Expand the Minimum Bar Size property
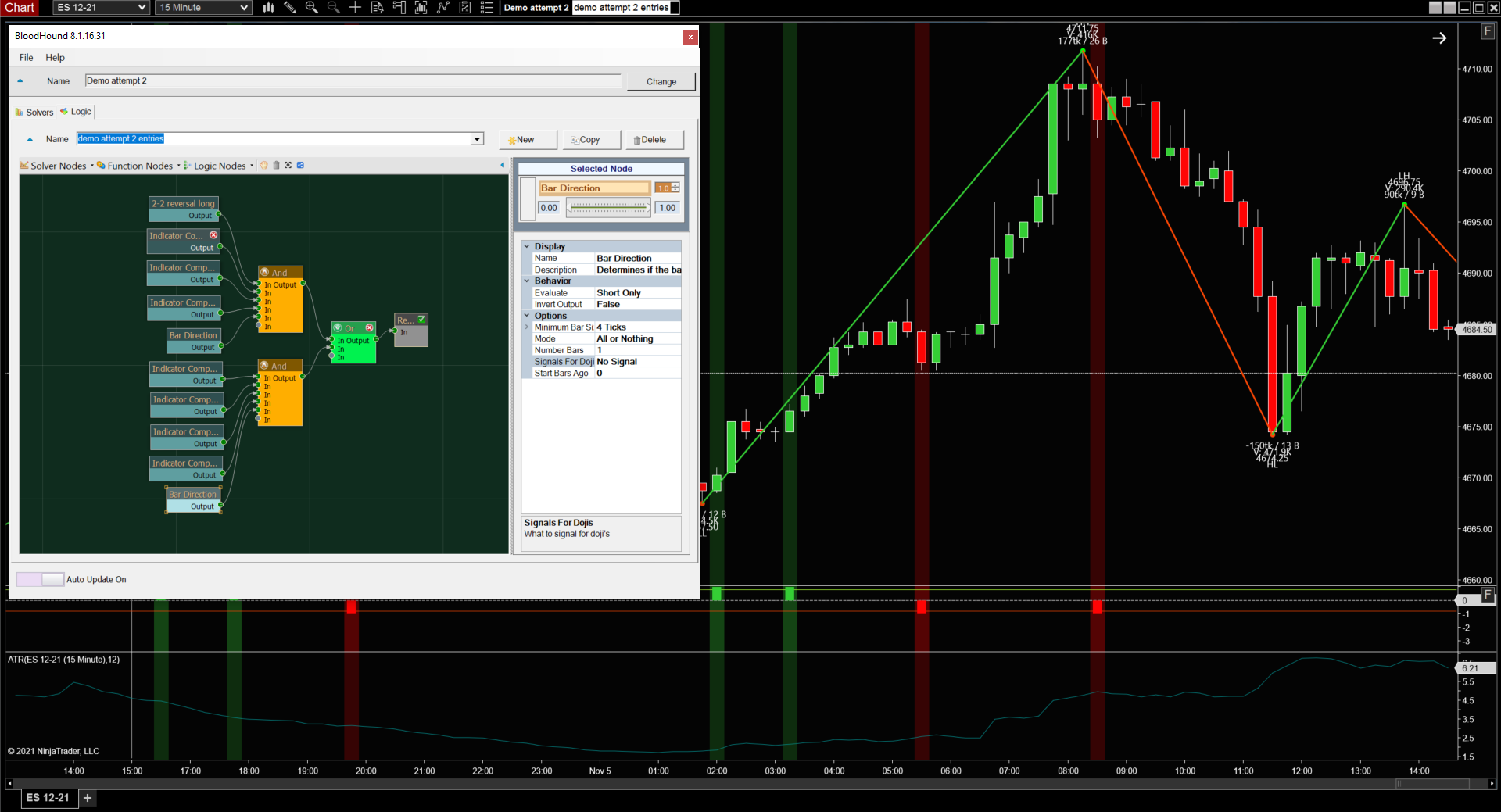 click(527, 327)
